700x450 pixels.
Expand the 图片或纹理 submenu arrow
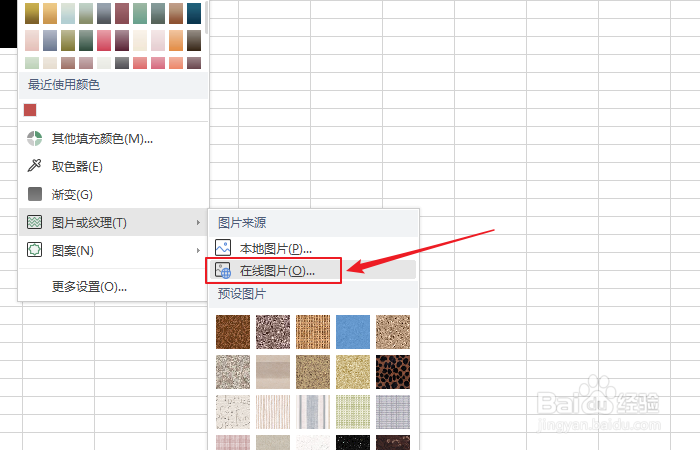click(198, 222)
